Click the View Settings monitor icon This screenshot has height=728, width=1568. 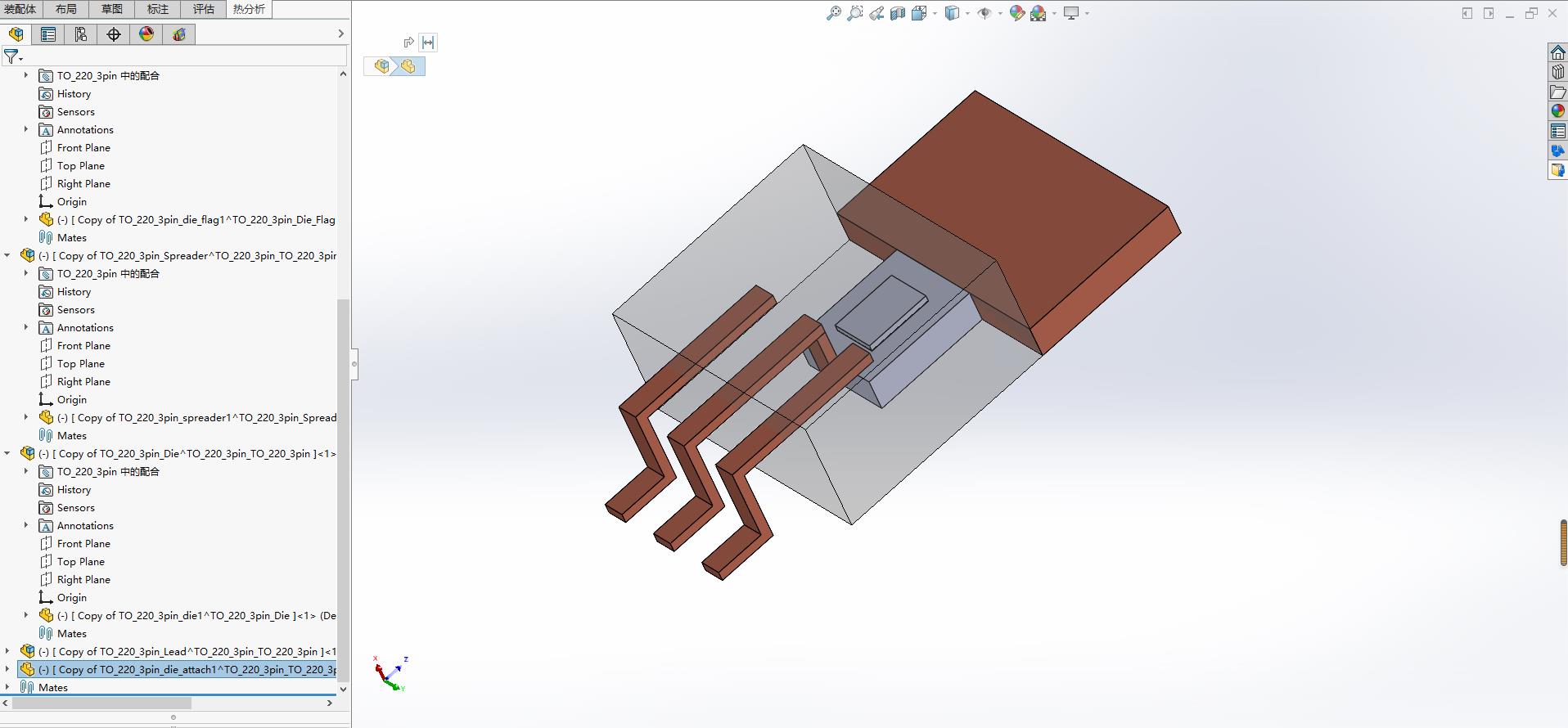tap(1071, 13)
